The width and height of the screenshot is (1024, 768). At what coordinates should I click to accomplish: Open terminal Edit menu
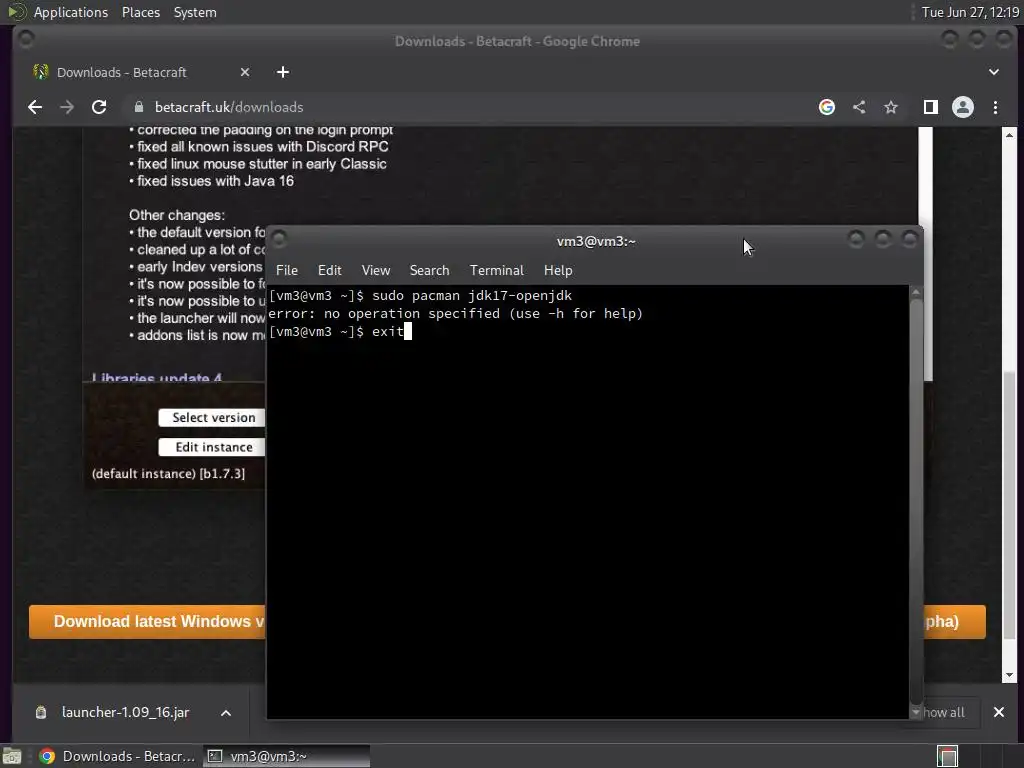click(x=330, y=270)
